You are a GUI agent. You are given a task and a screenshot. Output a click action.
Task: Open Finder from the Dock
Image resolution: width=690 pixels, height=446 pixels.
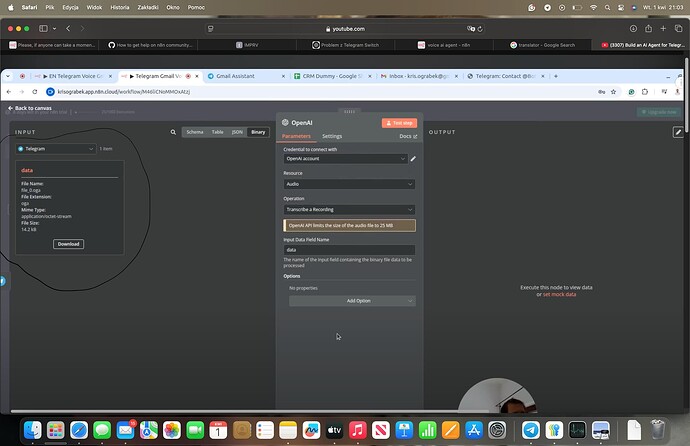(33, 430)
